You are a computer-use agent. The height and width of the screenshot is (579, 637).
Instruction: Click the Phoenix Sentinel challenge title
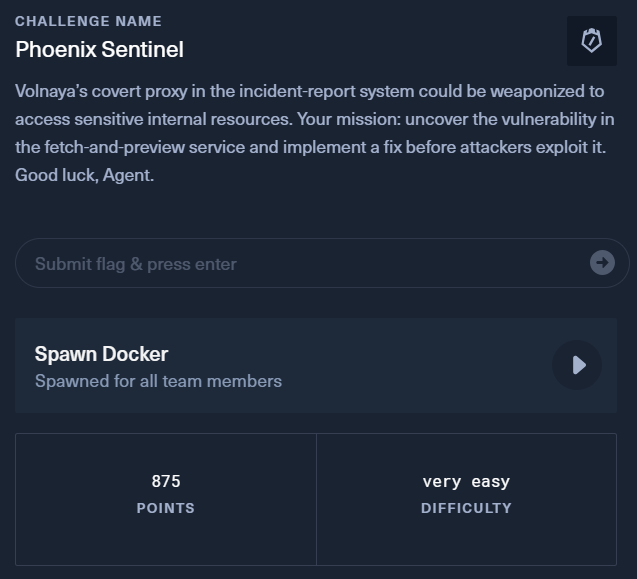tap(99, 49)
